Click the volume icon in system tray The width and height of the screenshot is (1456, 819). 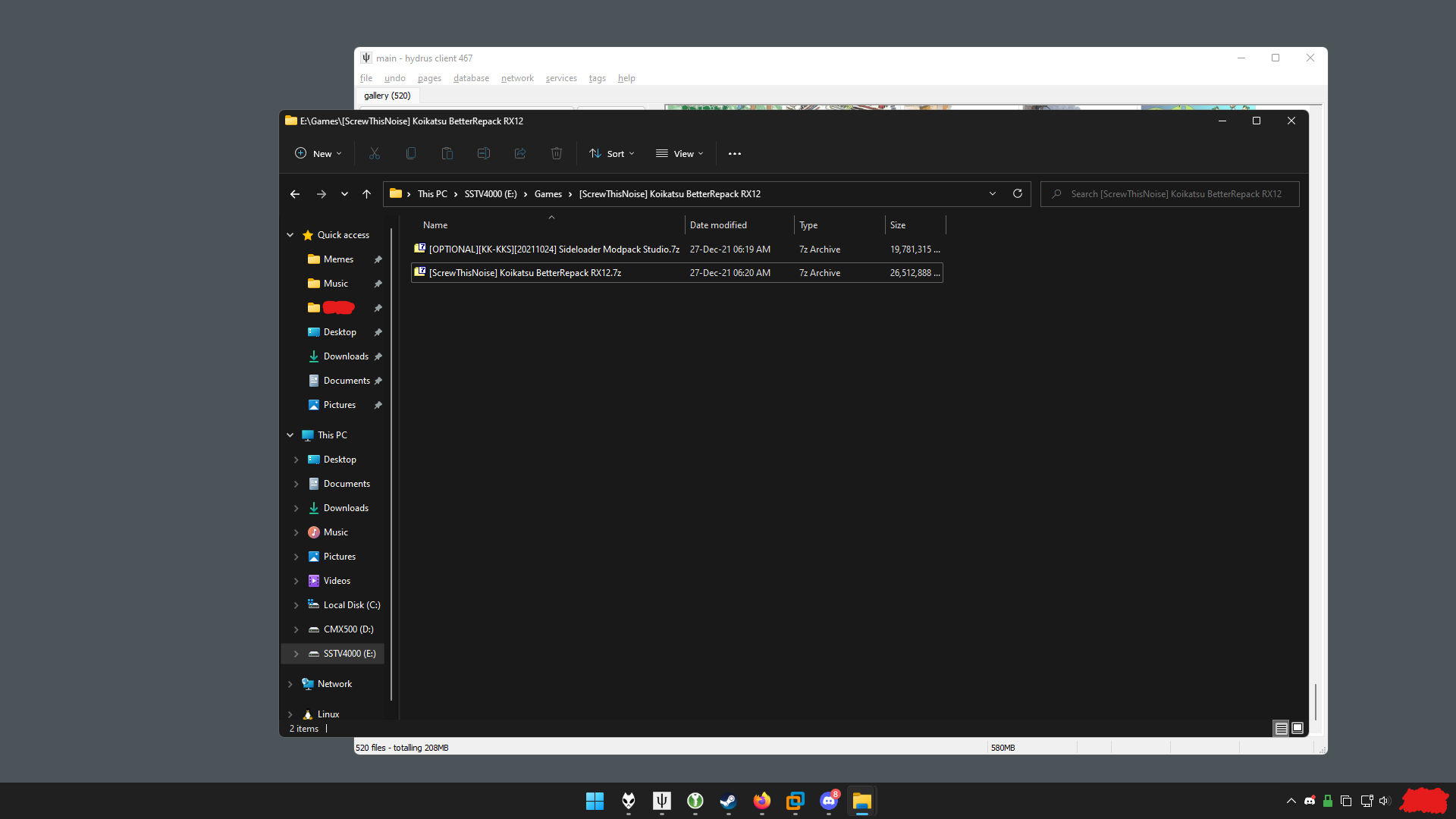1385,801
